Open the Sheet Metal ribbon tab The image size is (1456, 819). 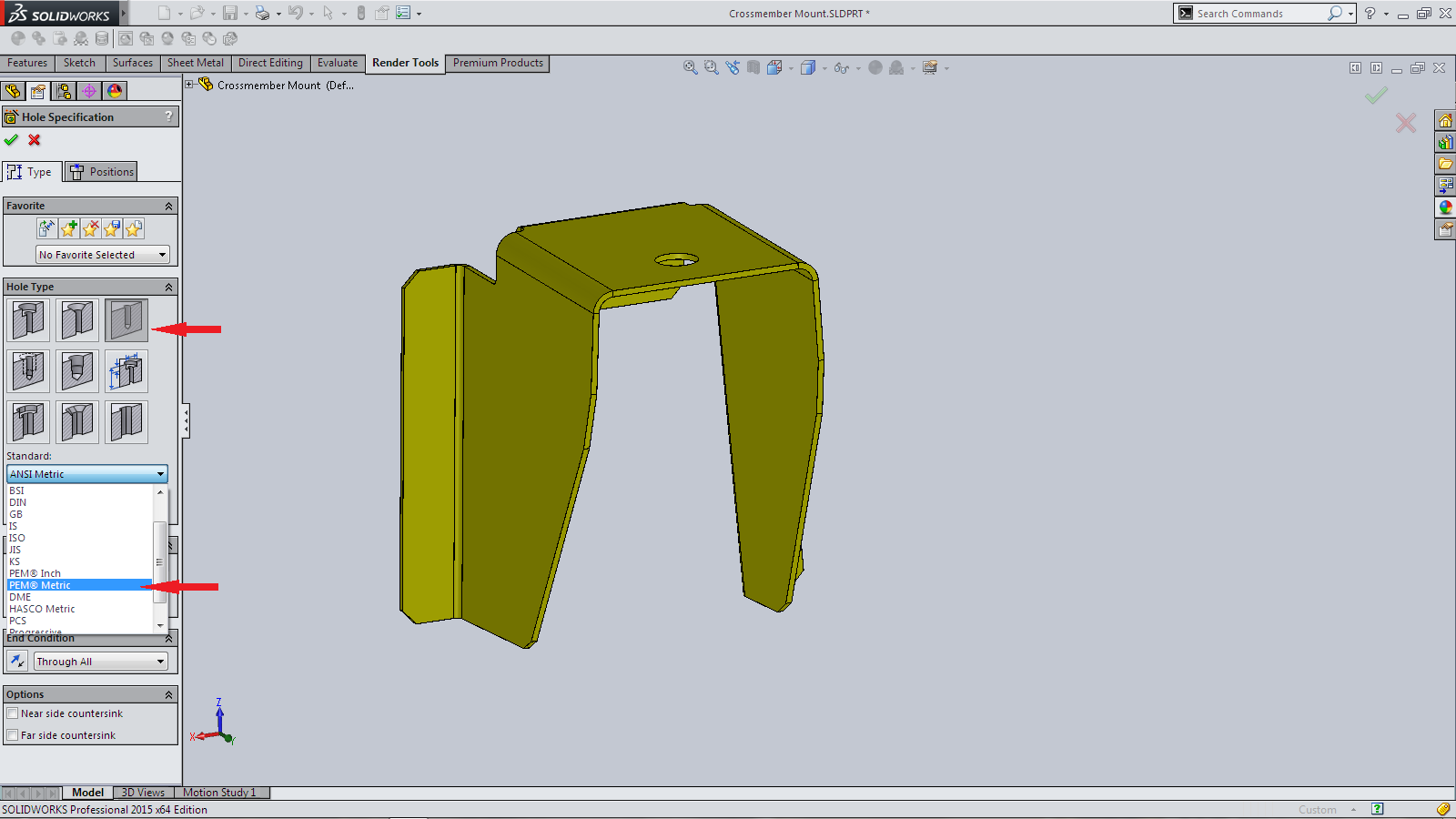click(x=195, y=63)
